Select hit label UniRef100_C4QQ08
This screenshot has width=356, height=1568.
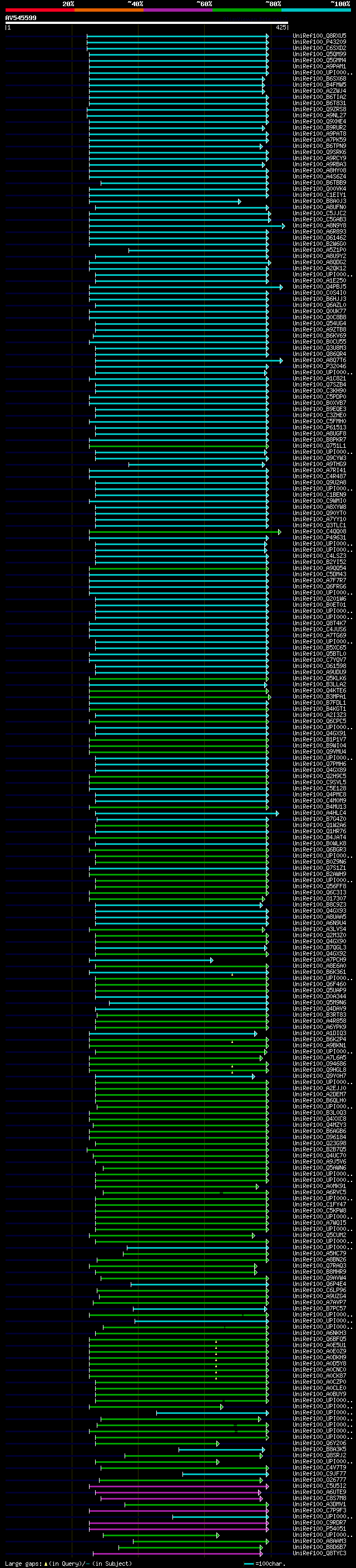[x=319, y=531]
